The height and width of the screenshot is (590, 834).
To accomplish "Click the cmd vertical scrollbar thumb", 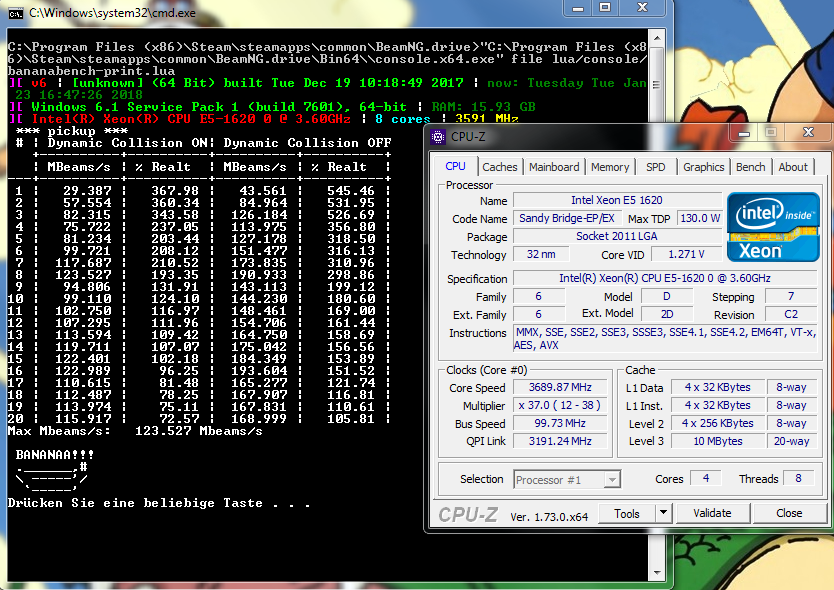I will (x=657, y=85).
